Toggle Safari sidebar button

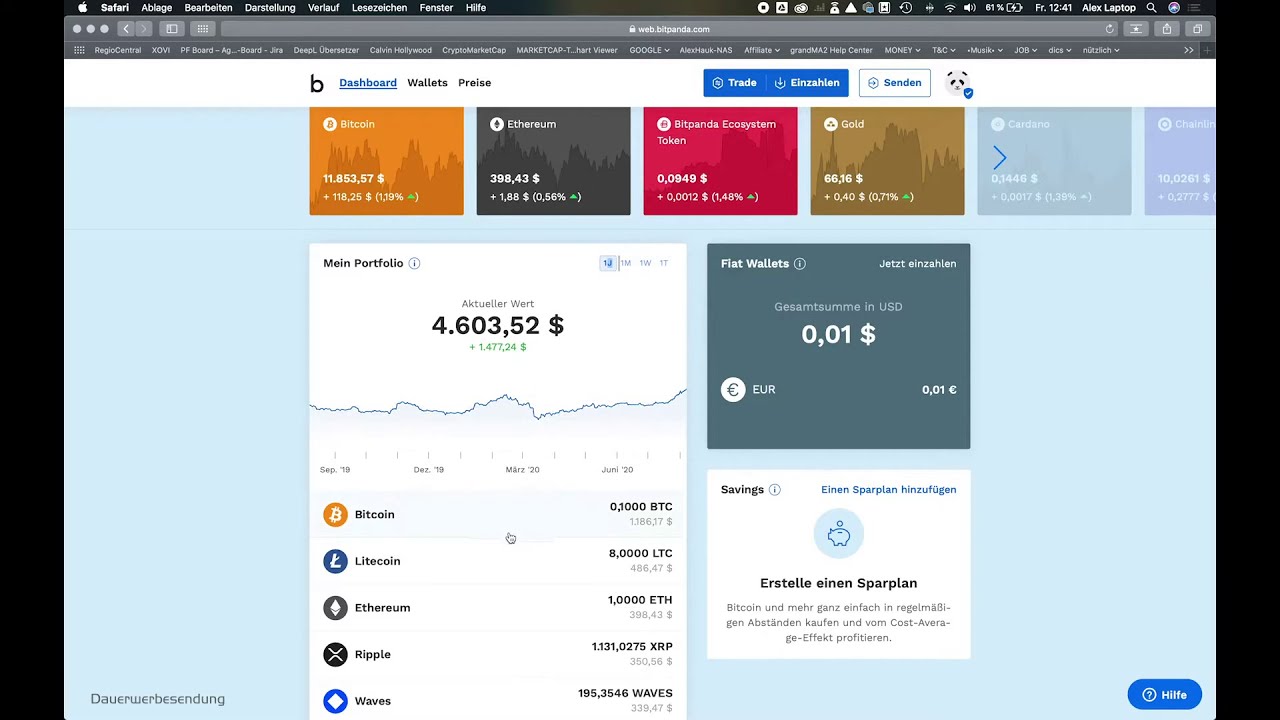[x=172, y=29]
